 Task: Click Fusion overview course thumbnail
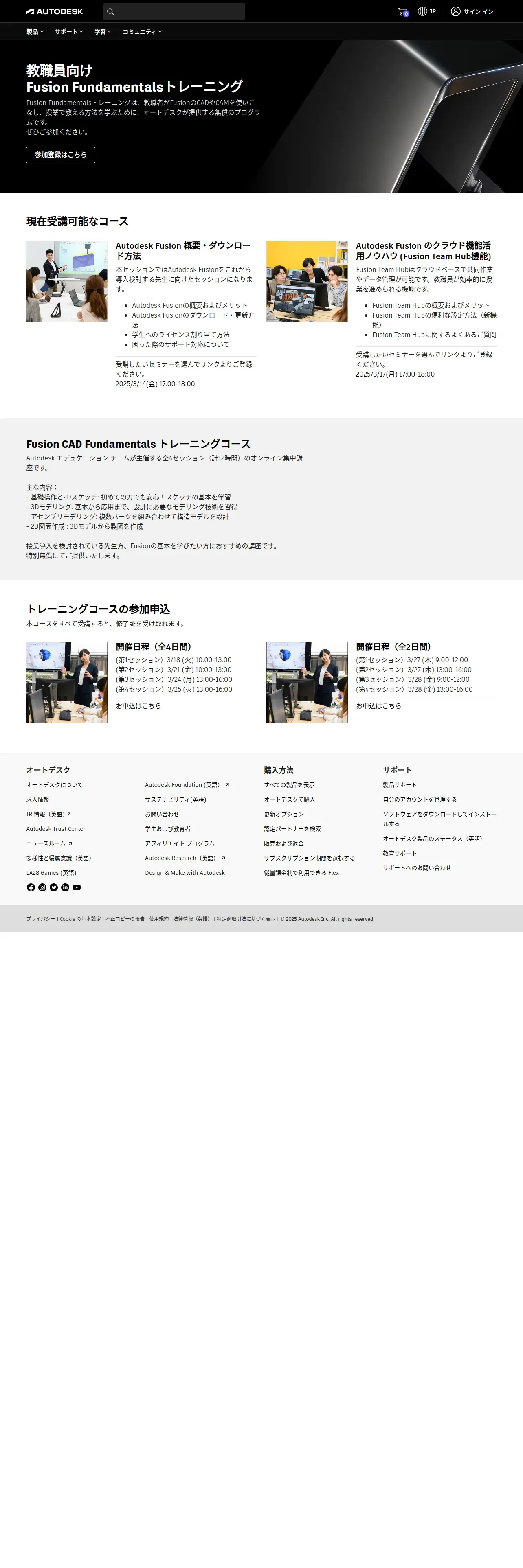click(67, 281)
